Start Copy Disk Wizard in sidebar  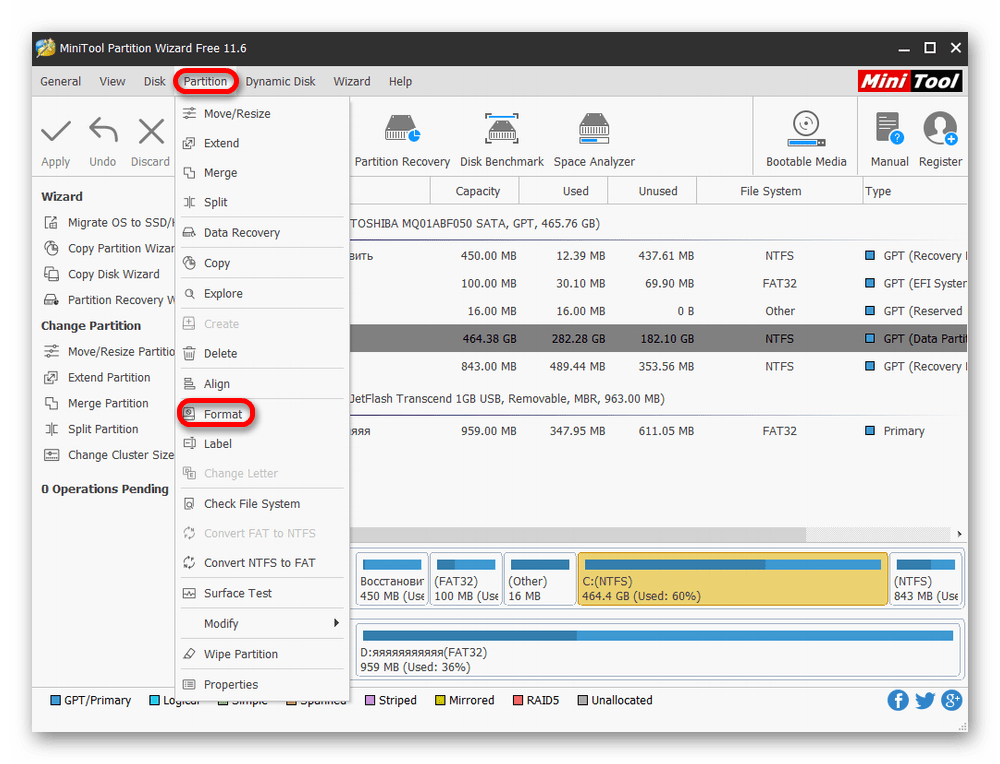click(x=102, y=274)
